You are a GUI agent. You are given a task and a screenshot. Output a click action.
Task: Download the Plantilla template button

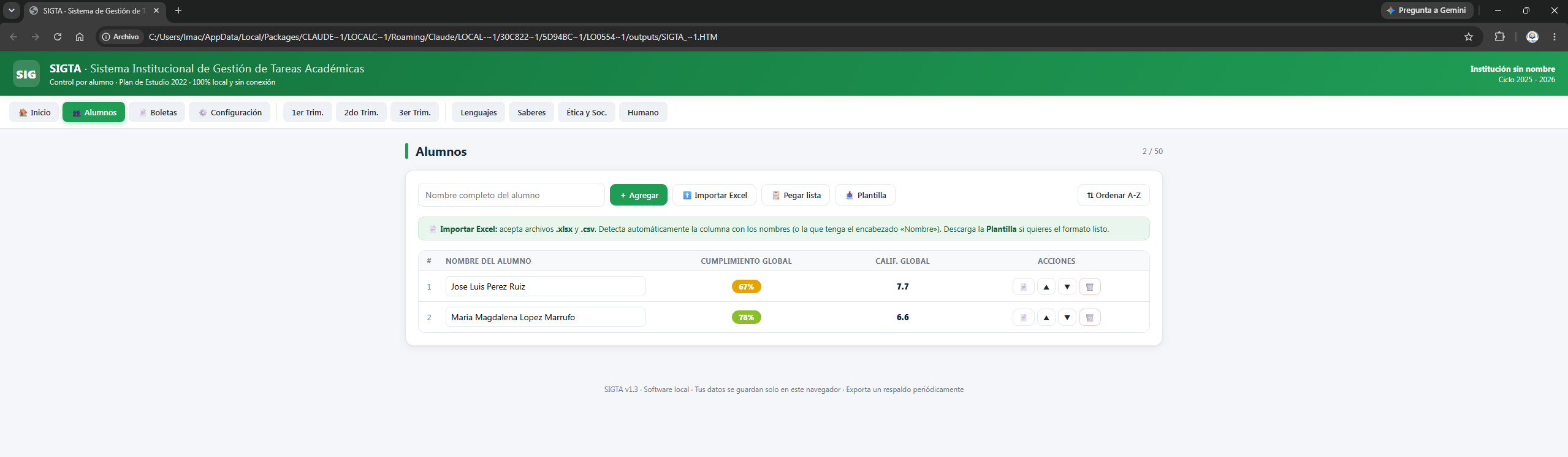pos(866,195)
